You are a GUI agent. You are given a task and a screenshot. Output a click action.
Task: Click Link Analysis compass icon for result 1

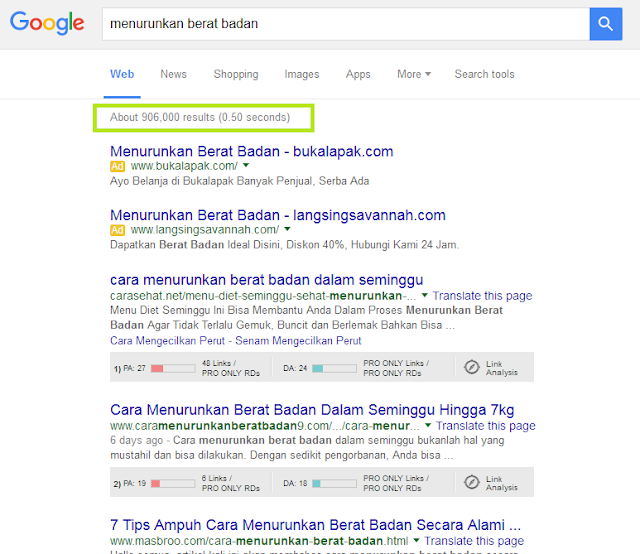471,367
